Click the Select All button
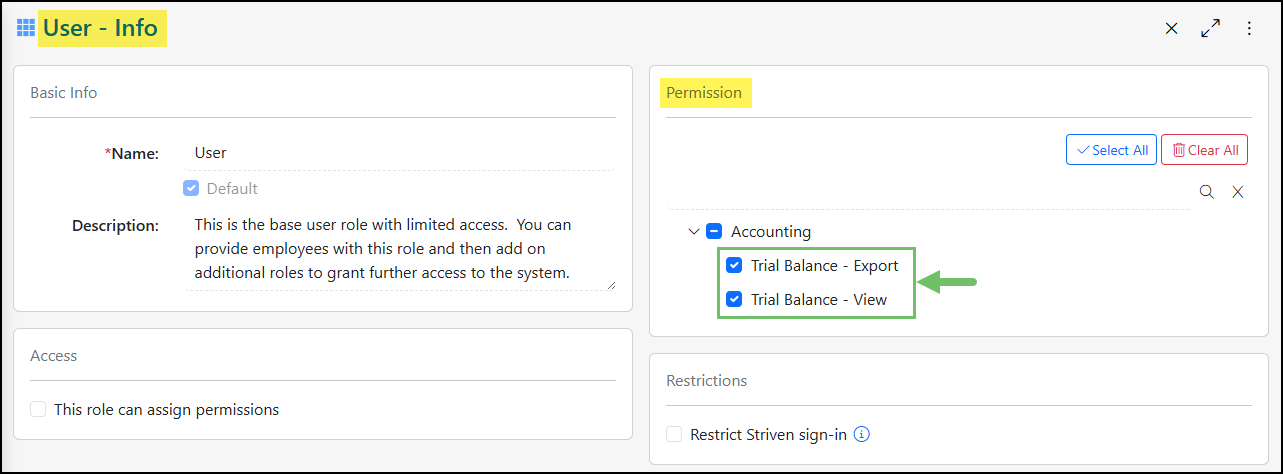Viewport: 1283px width, 474px height. 1111,150
